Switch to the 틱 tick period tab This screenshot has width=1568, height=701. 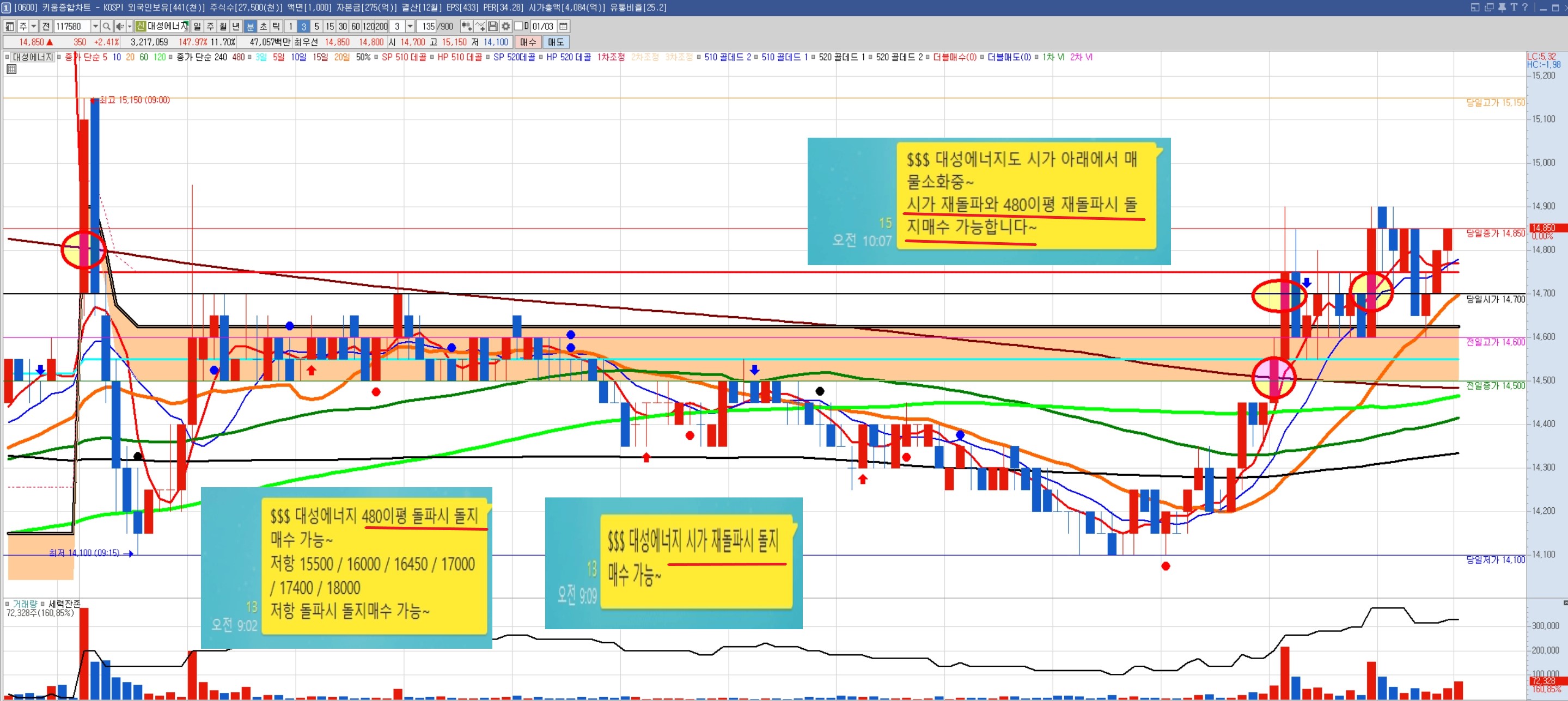(x=276, y=26)
